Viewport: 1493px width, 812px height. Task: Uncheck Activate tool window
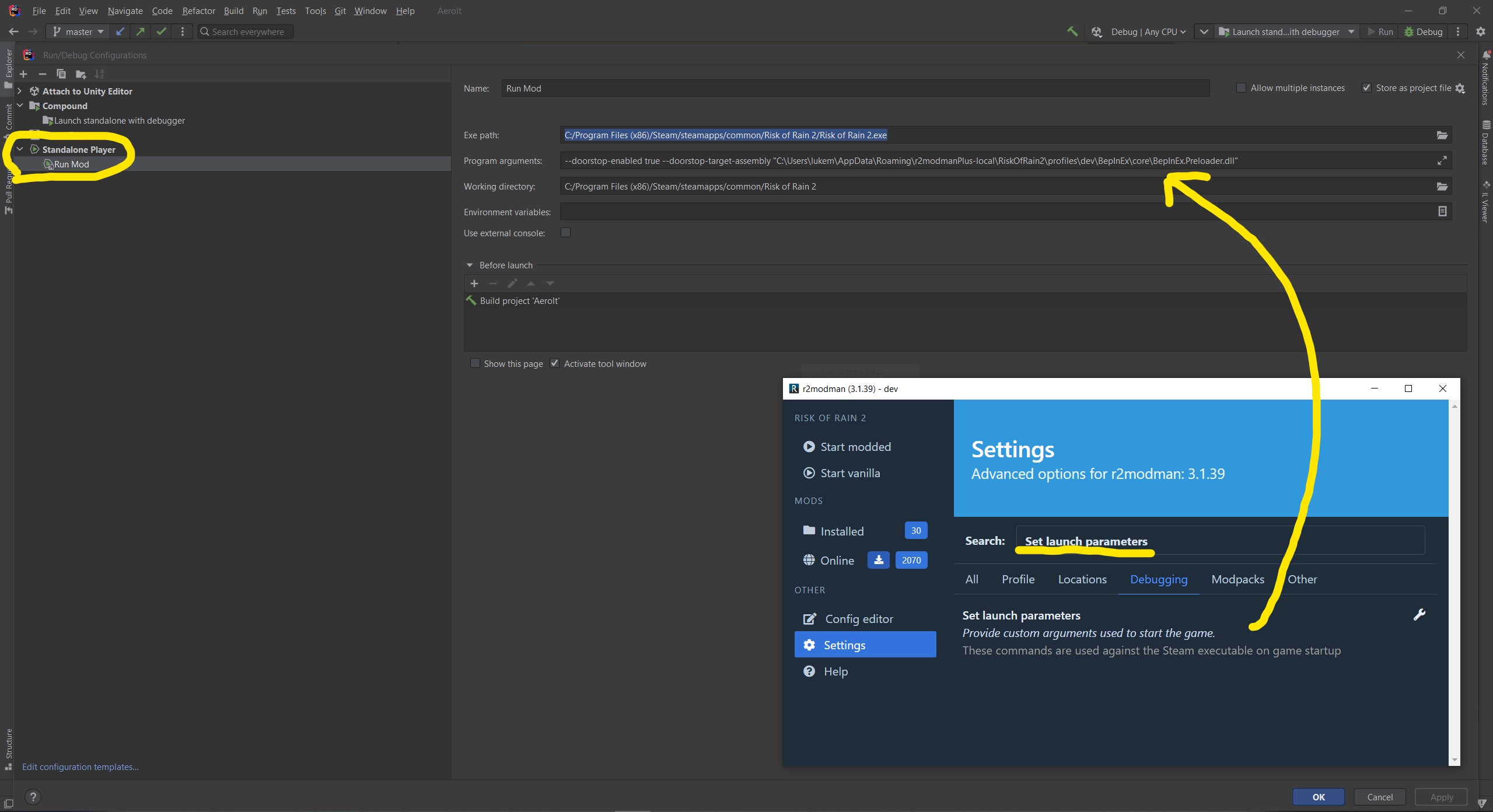(x=555, y=363)
